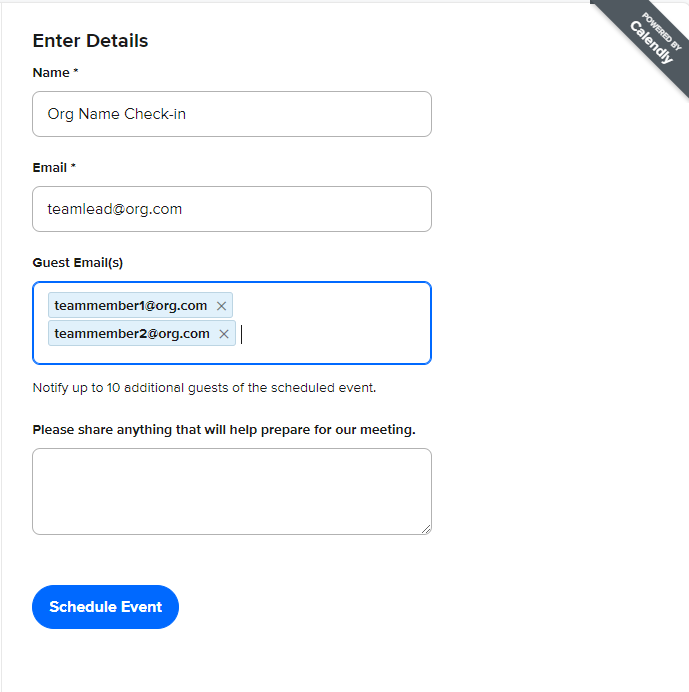Click the Calendly brand name in the ribbon
Image resolution: width=689 pixels, height=692 pixels.
click(651, 43)
